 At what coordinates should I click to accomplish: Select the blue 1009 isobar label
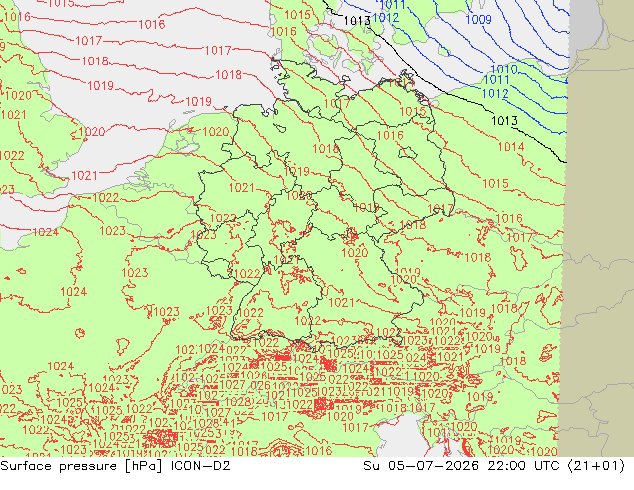click(478, 19)
